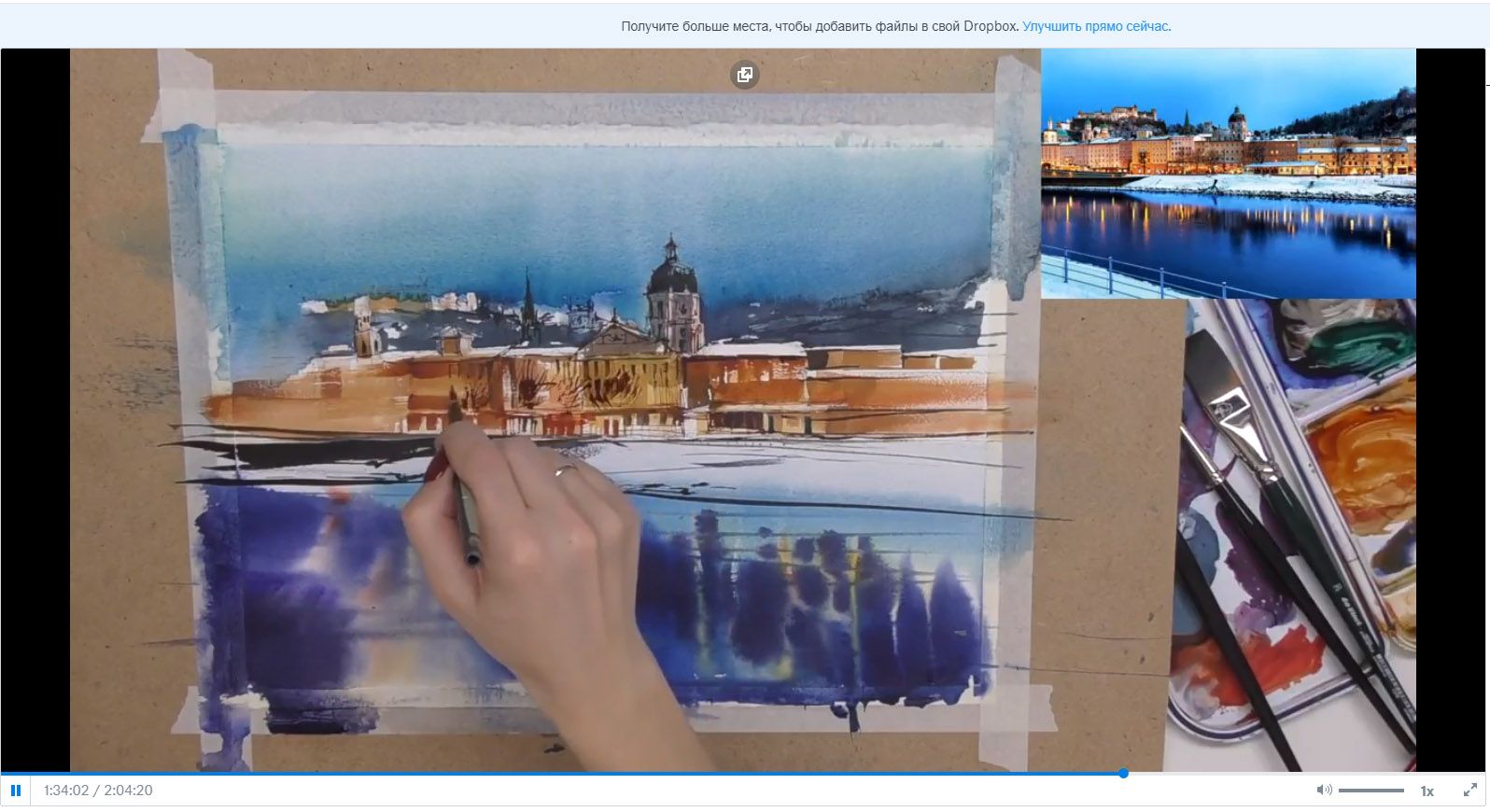Click the watercolor painting video frame

pos(743,411)
